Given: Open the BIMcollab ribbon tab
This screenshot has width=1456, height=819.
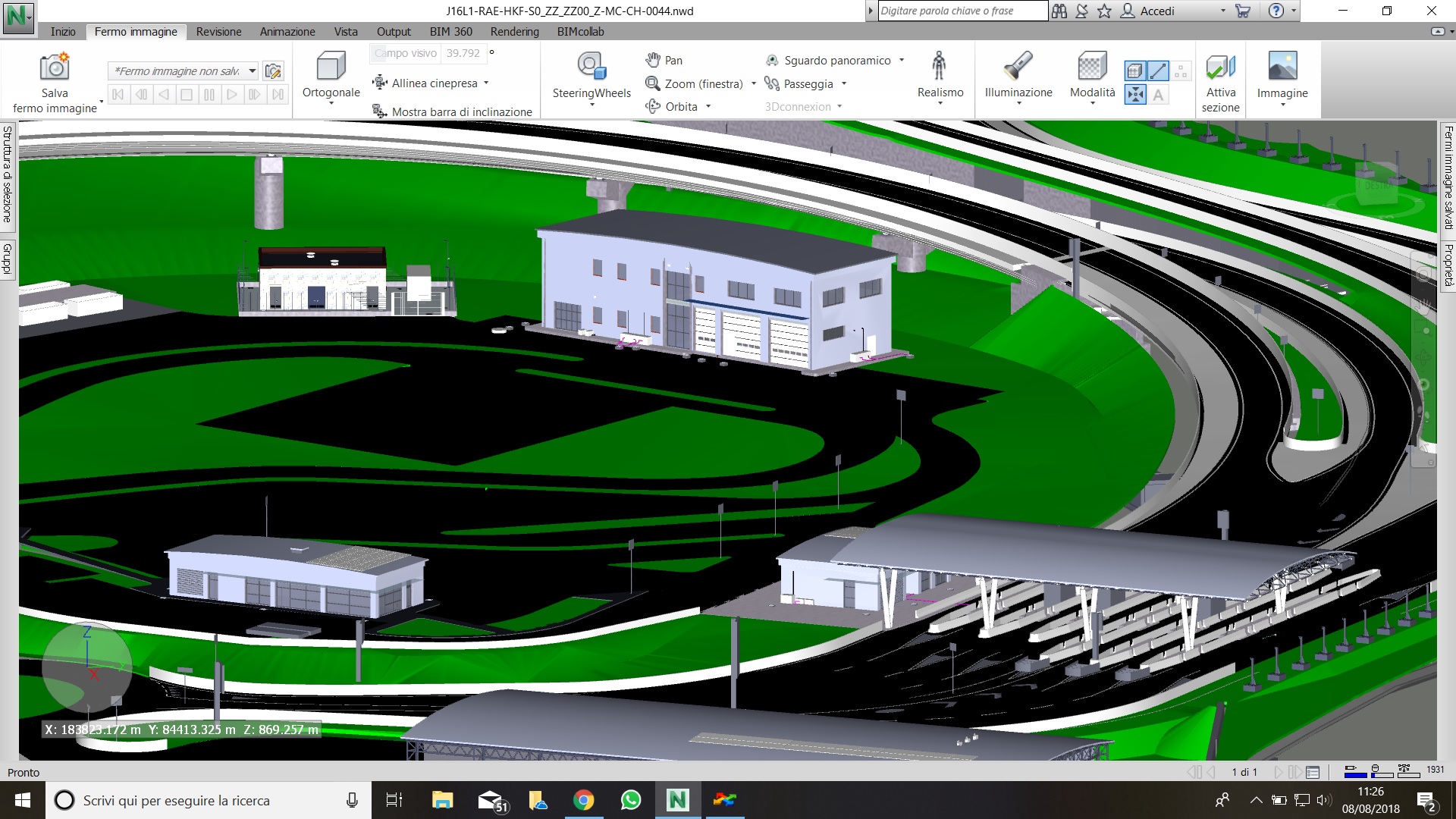Looking at the screenshot, I should click(x=580, y=32).
